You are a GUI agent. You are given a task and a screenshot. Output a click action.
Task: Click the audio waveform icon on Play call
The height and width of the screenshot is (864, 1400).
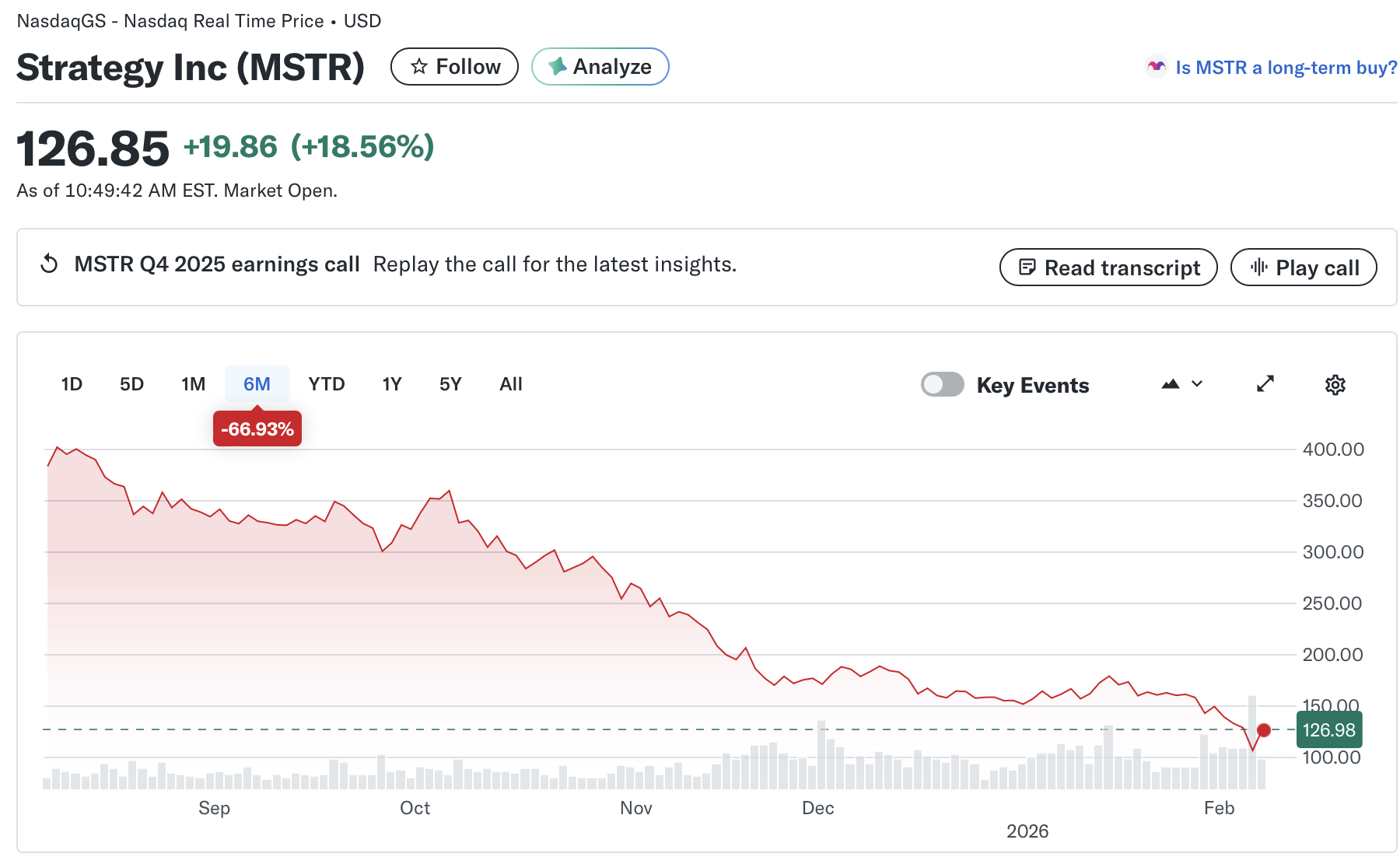tap(1260, 267)
